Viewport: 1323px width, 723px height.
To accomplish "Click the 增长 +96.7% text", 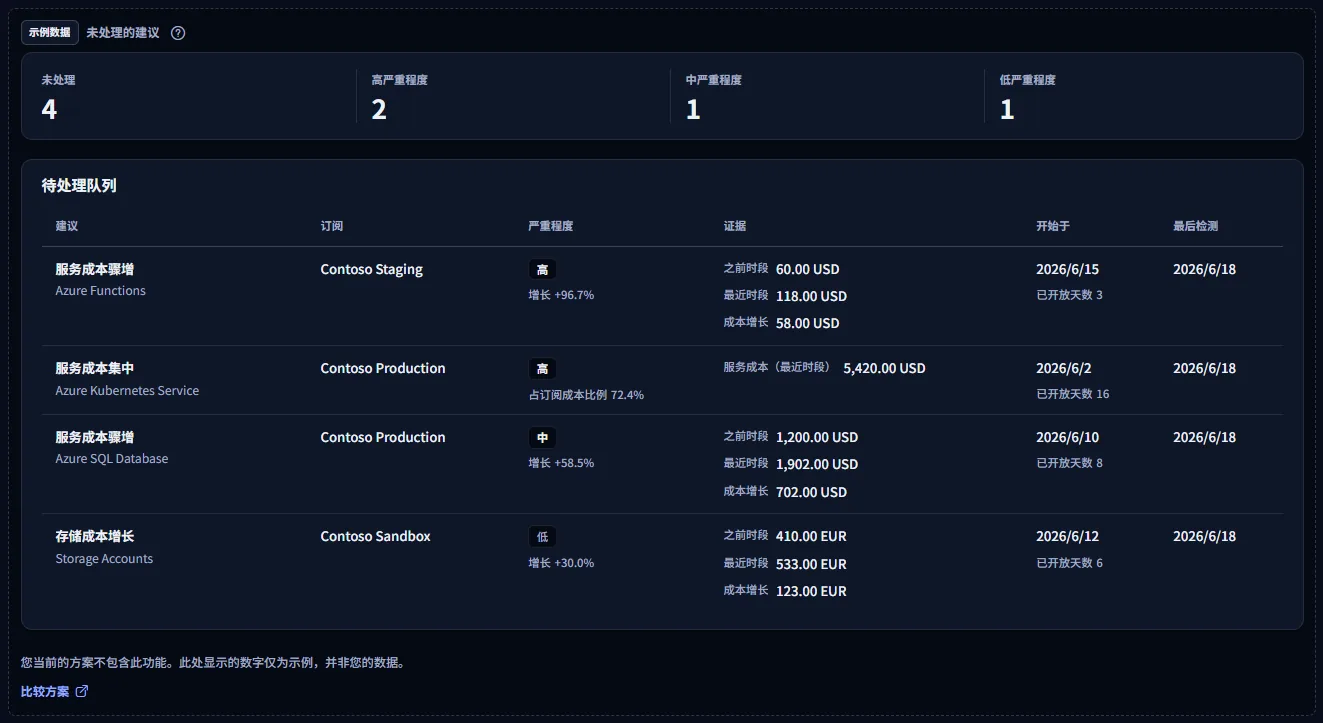I will point(561,295).
